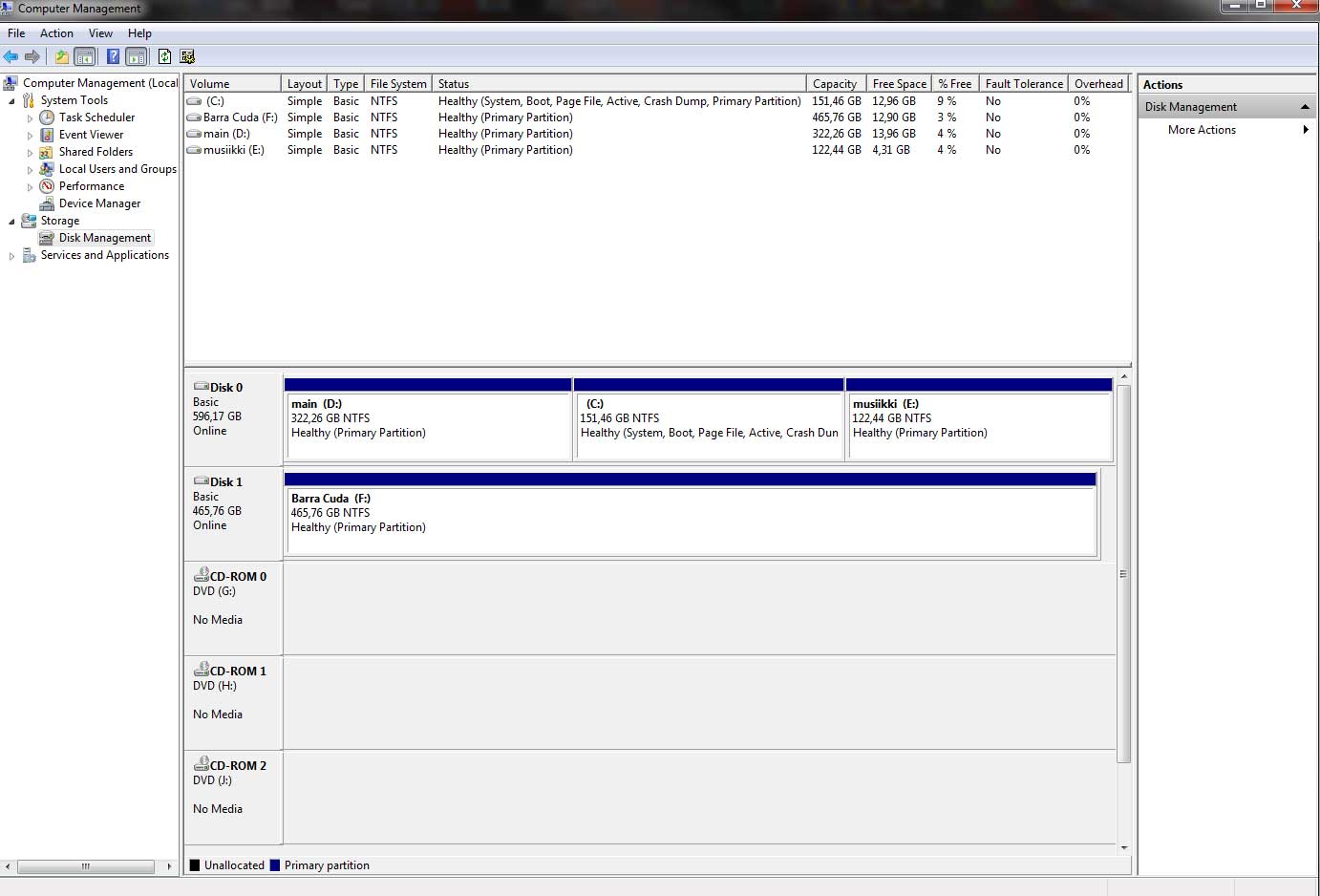Select the Event Viewer icon in tree
Screen dimensions: 1320x896
click(x=47, y=135)
